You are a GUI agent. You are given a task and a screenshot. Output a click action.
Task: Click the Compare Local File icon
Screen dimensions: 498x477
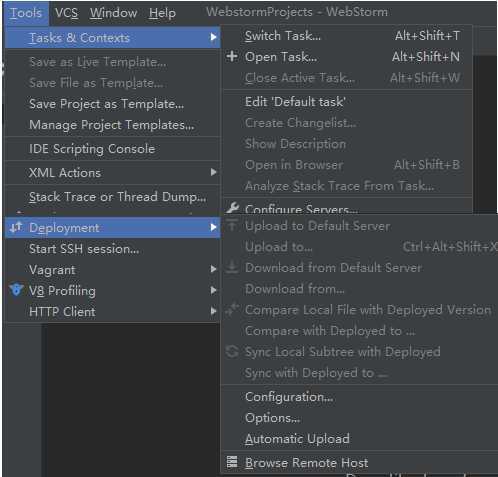click(x=232, y=309)
